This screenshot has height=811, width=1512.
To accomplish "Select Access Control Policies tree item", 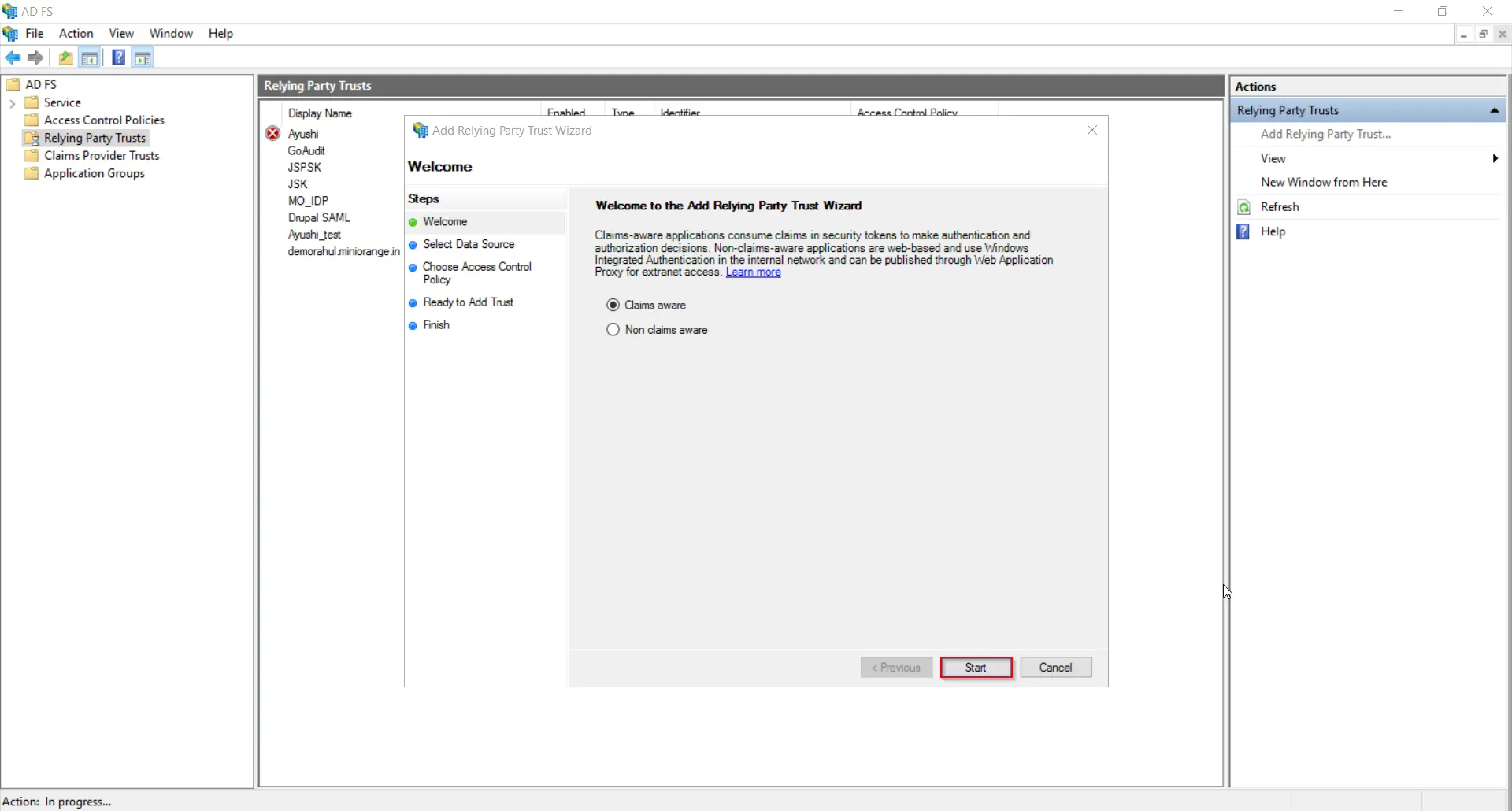I will point(104,120).
